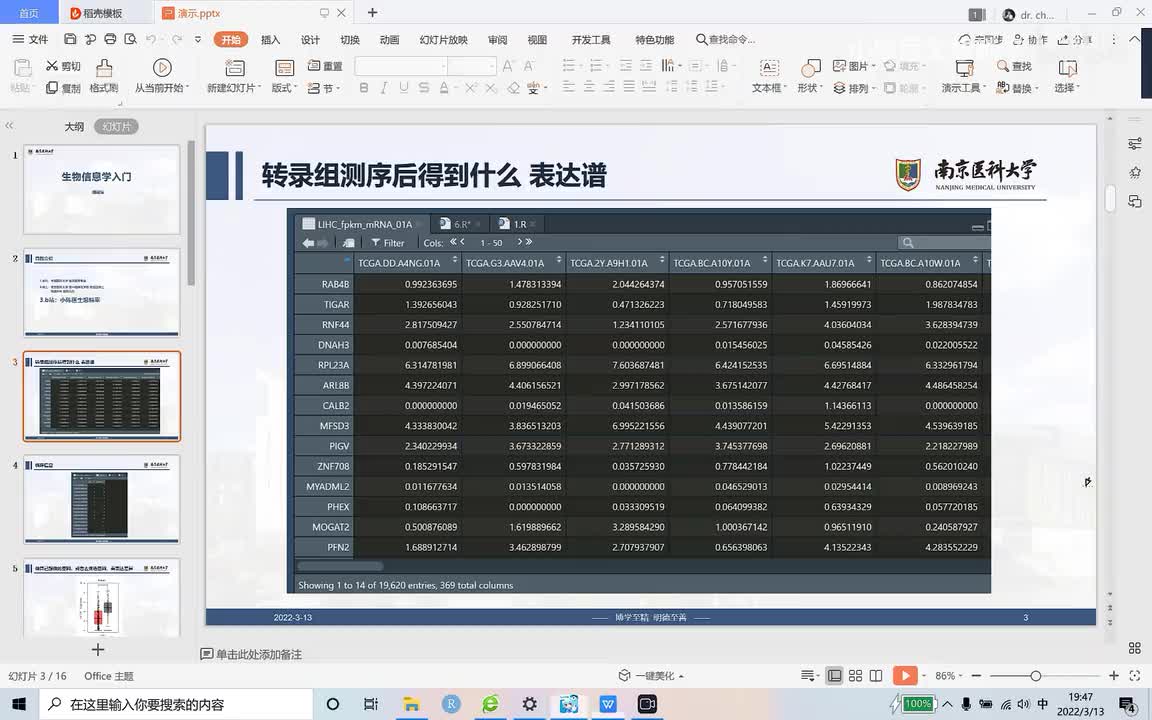The image size is (1152, 720).
Task: Open presentation tools (演示工具)
Action: point(964,76)
